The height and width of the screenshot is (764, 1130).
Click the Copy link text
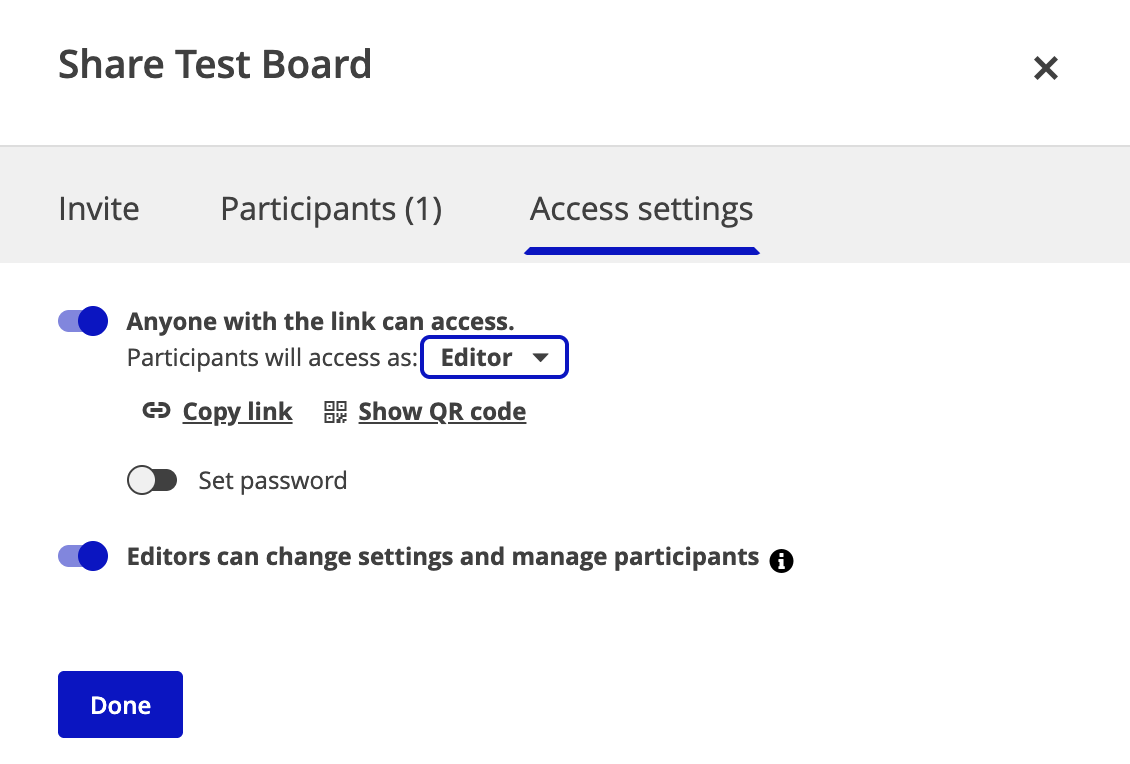point(237,412)
